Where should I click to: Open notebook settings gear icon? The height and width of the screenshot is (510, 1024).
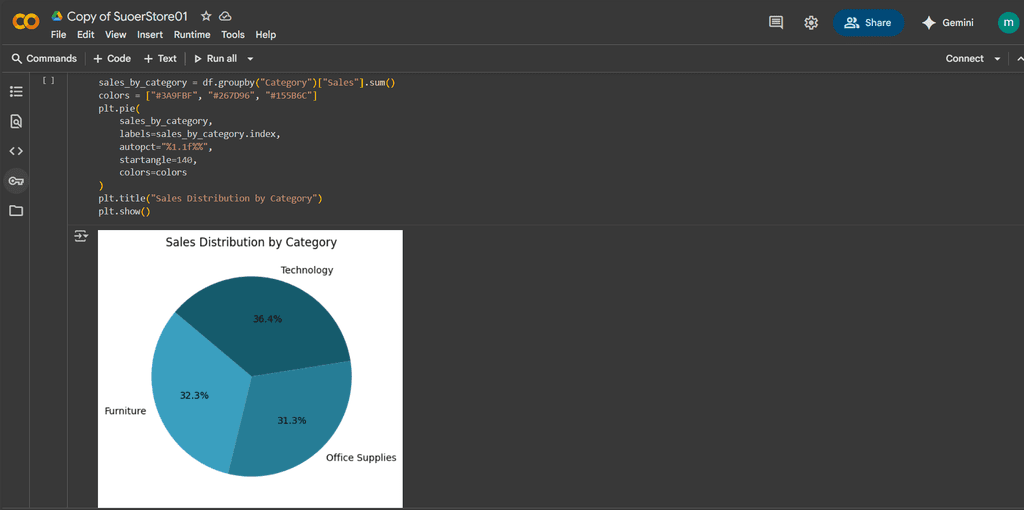[811, 23]
